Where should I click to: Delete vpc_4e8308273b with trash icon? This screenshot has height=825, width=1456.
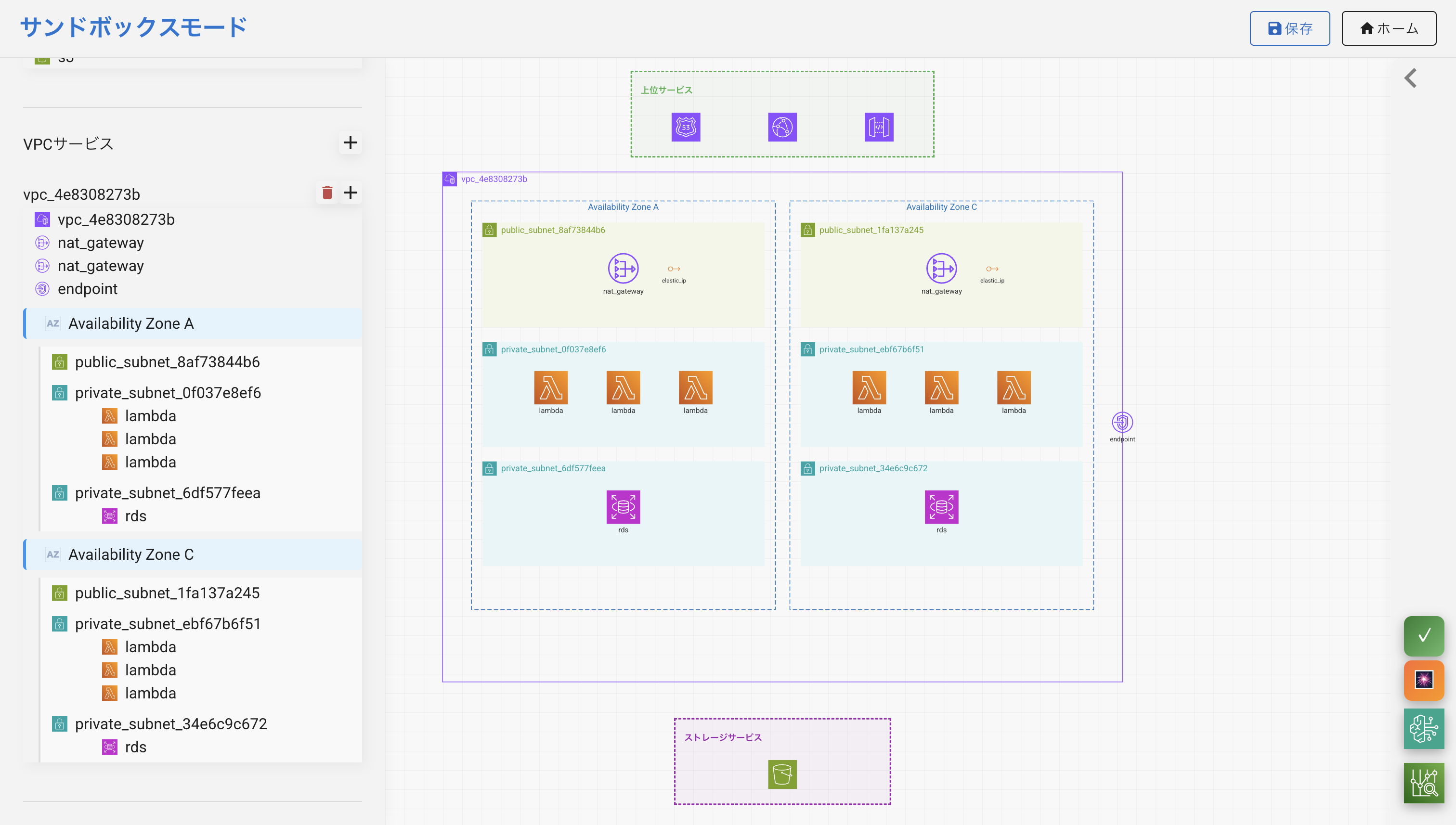[x=327, y=193]
